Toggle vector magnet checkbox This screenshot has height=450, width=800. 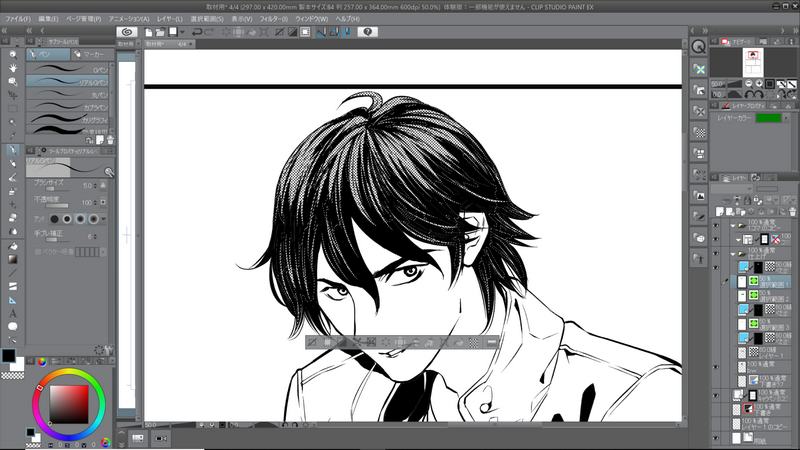[x=38, y=252]
